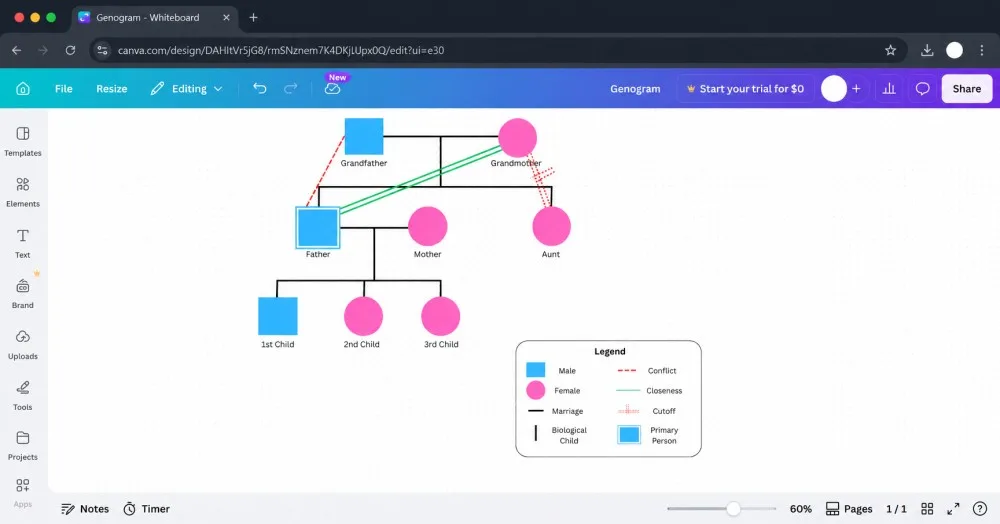
Task: Open the Notes panel
Action: (85, 509)
